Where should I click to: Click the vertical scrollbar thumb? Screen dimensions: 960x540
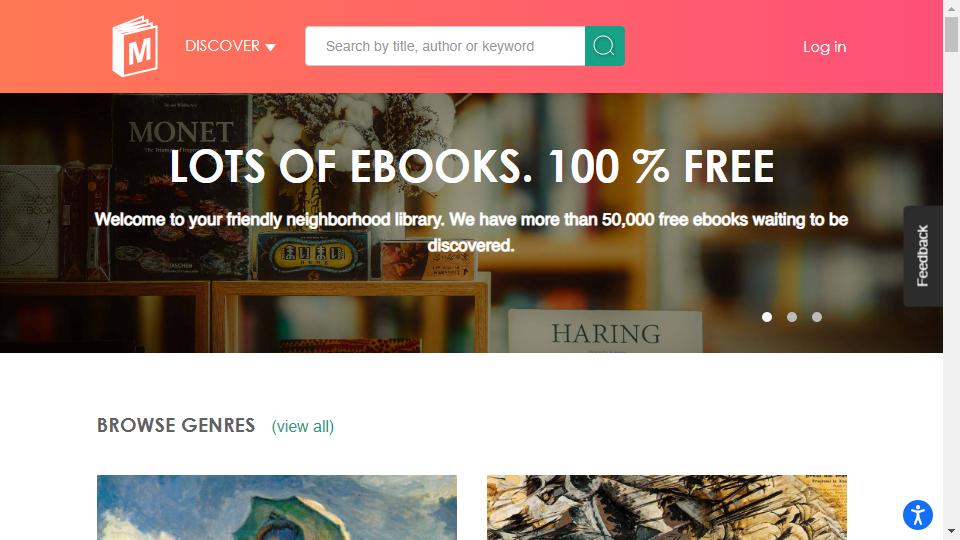point(951,34)
